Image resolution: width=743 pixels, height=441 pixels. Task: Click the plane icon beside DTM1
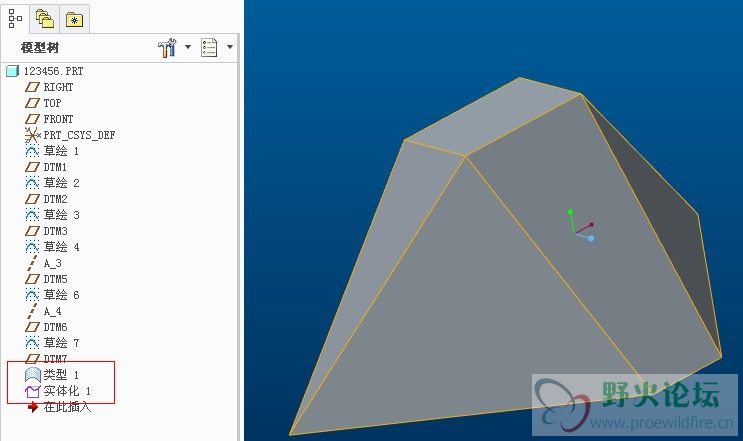click(x=32, y=167)
